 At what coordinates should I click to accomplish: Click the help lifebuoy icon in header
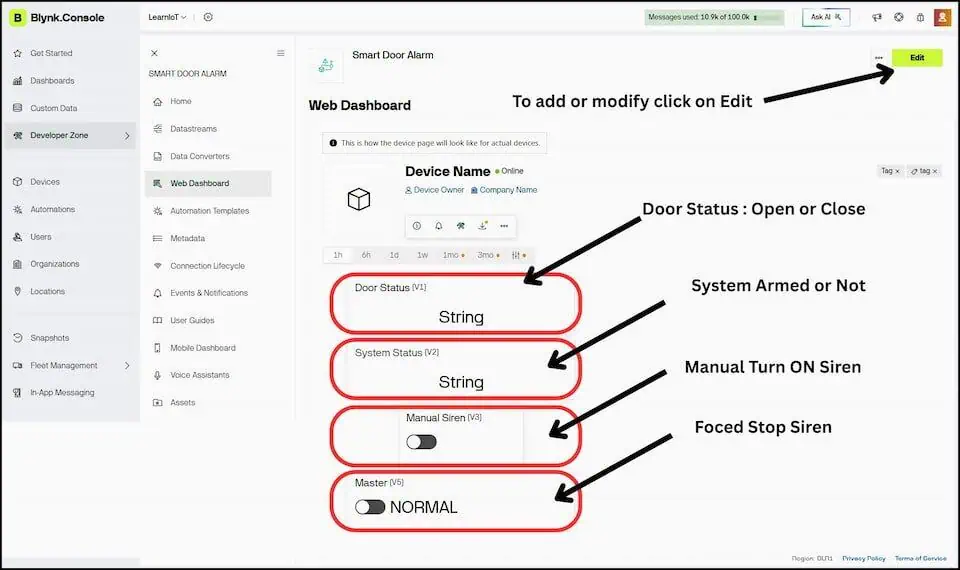pyautogui.click(x=898, y=17)
